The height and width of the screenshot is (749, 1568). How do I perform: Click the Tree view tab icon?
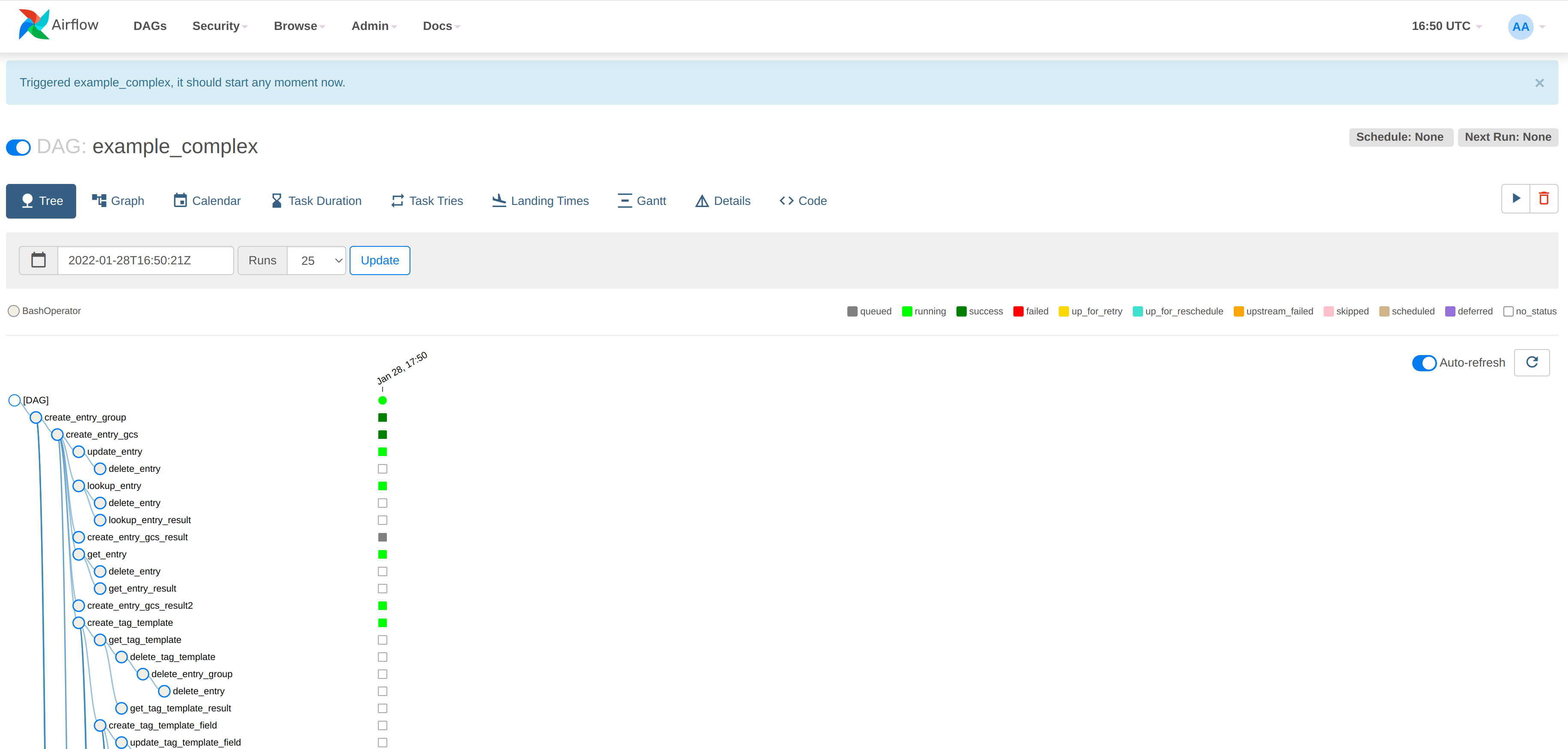(x=27, y=201)
